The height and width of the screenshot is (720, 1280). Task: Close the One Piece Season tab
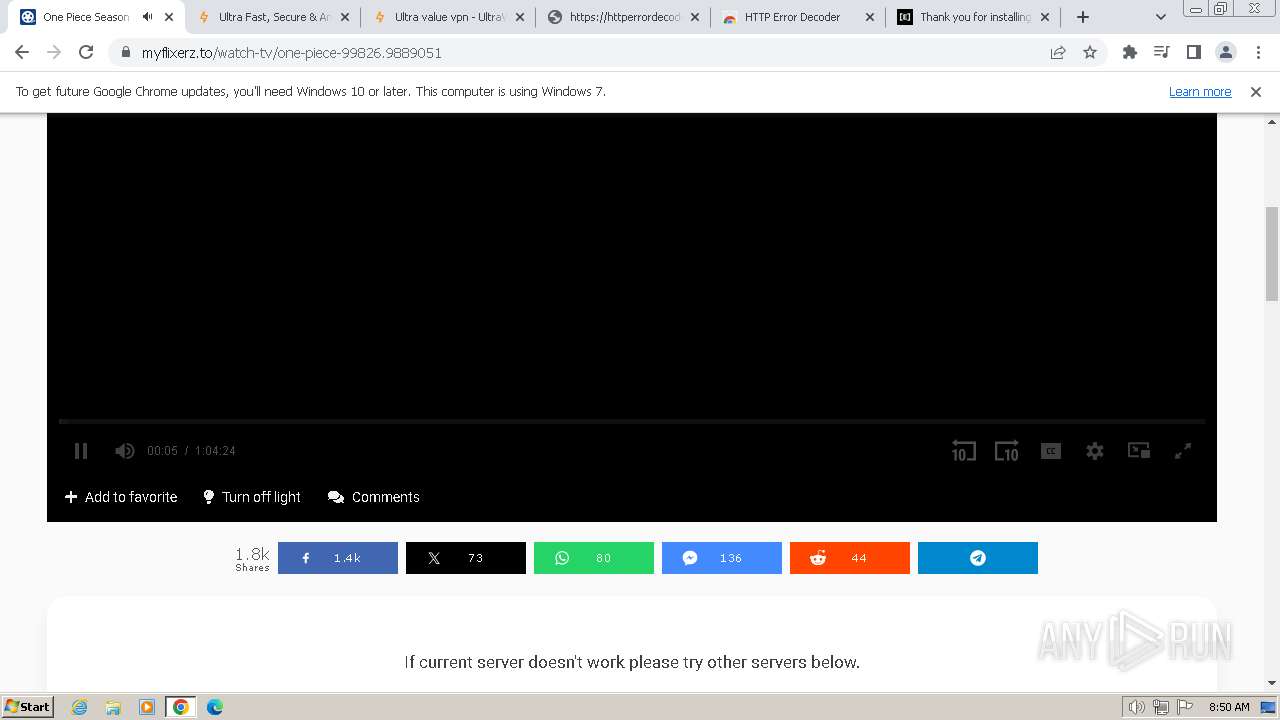click(170, 17)
